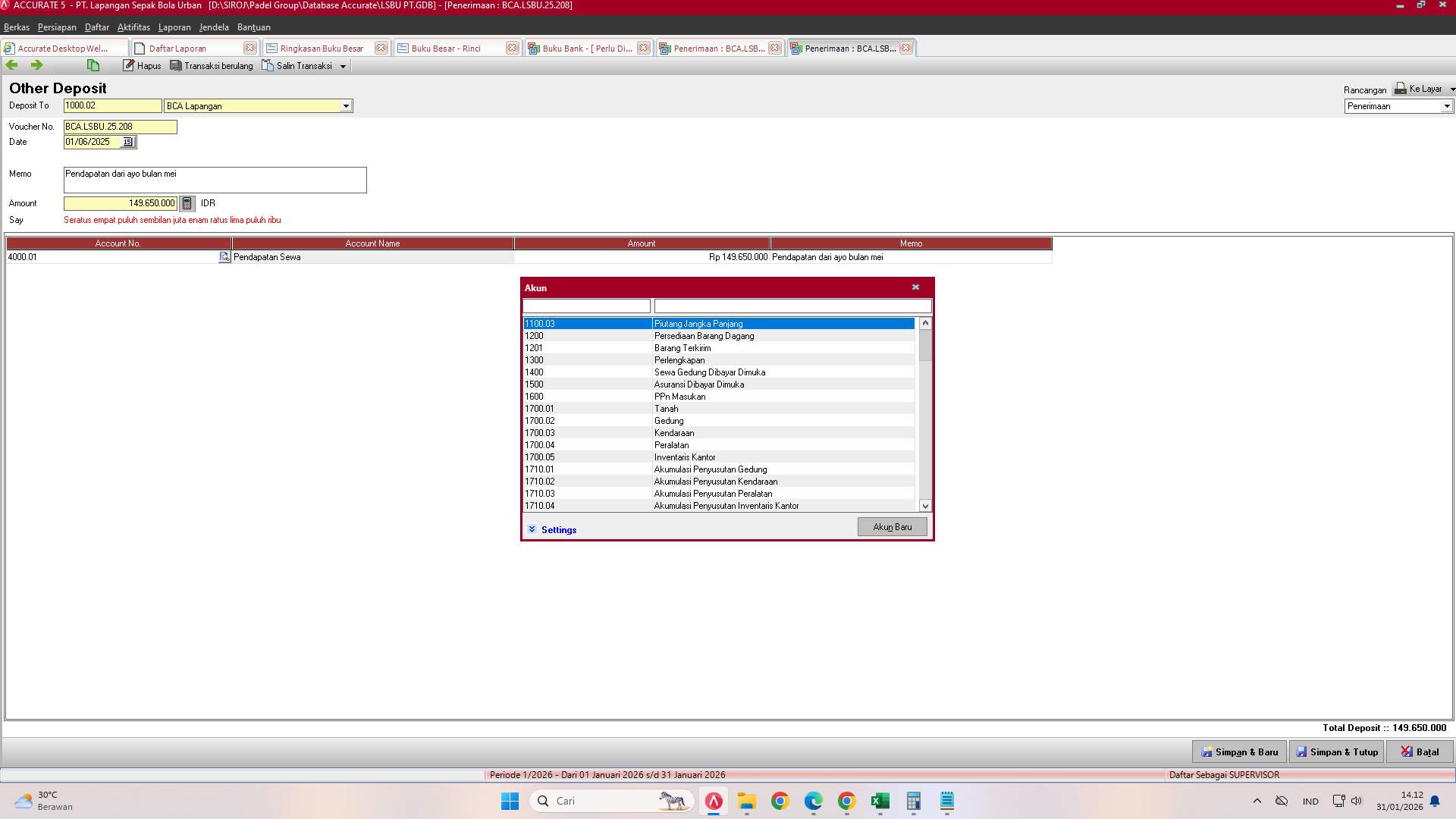Switch to the Buku Besar - Rinci tab

click(x=447, y=48)
